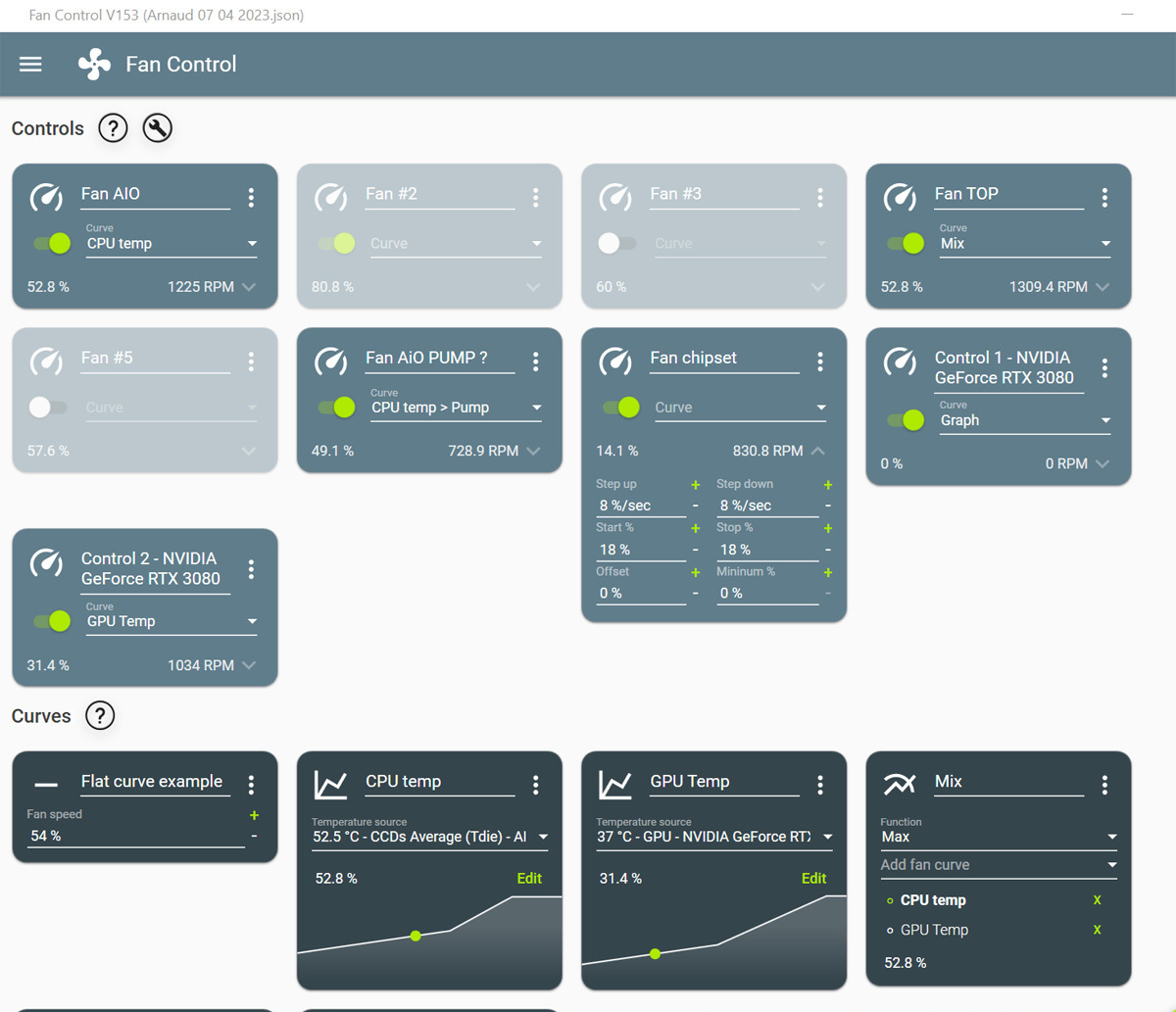The image size is (1176, 1012).
Task: Open Fan TOP Mix curve dropdown
Action: tap(1025, 244)
